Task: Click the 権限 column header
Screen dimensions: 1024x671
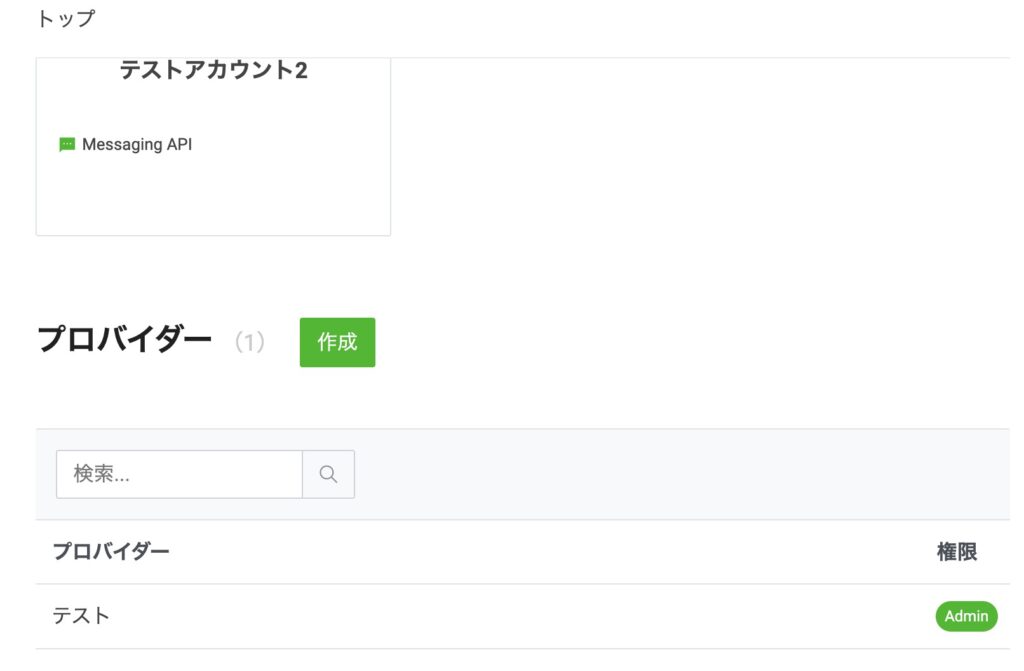Action: pos(956,551)
